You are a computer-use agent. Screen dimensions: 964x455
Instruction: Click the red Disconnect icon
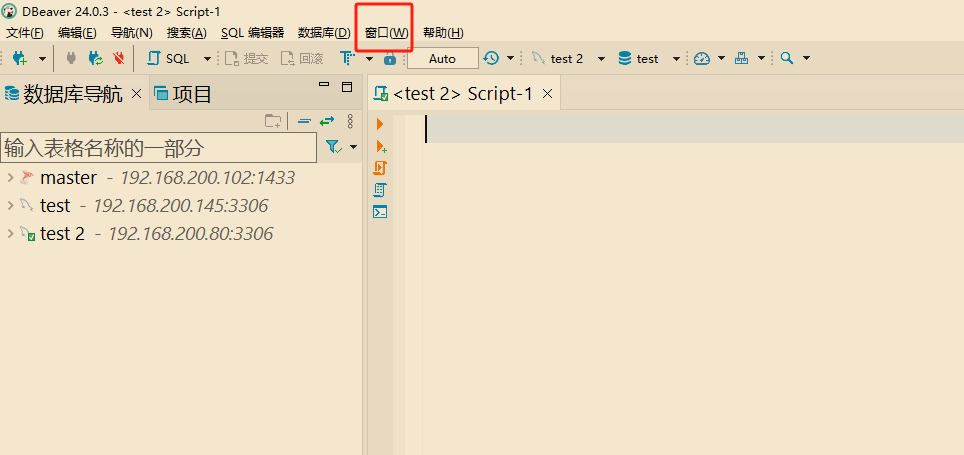click(119, 58)
